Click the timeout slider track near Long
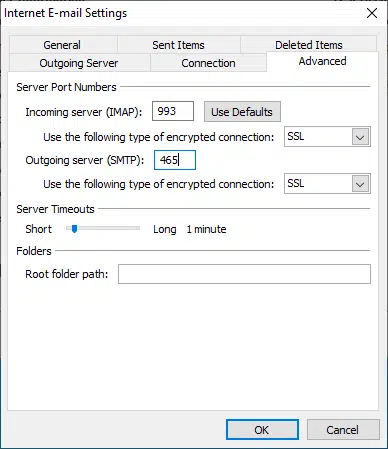This screenshot has width=388, height=449. (133, 229)
